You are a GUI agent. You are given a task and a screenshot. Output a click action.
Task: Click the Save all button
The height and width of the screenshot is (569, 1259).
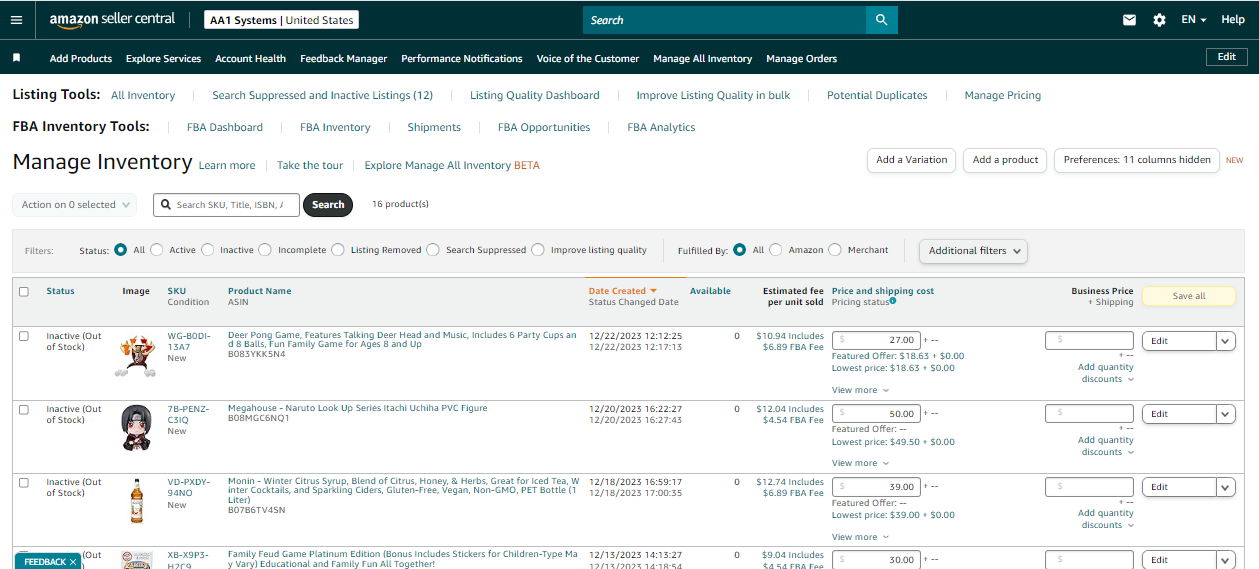(x=1189, y=296)
